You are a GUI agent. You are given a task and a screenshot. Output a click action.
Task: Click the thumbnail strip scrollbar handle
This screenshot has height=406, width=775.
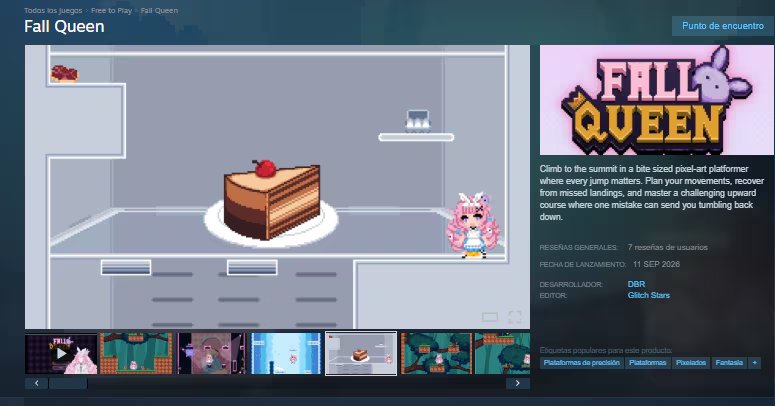pos(68,383)
